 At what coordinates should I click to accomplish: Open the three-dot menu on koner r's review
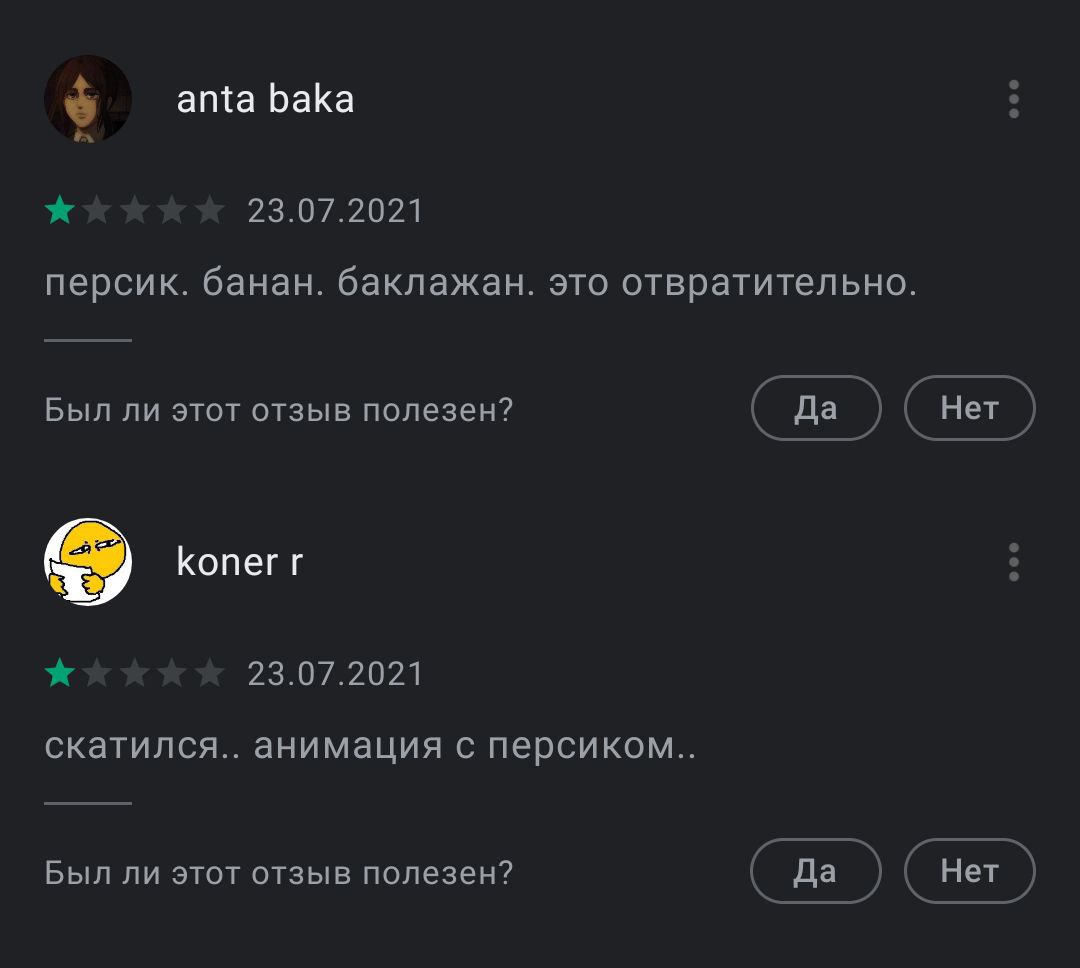(x=1013, y=563)
